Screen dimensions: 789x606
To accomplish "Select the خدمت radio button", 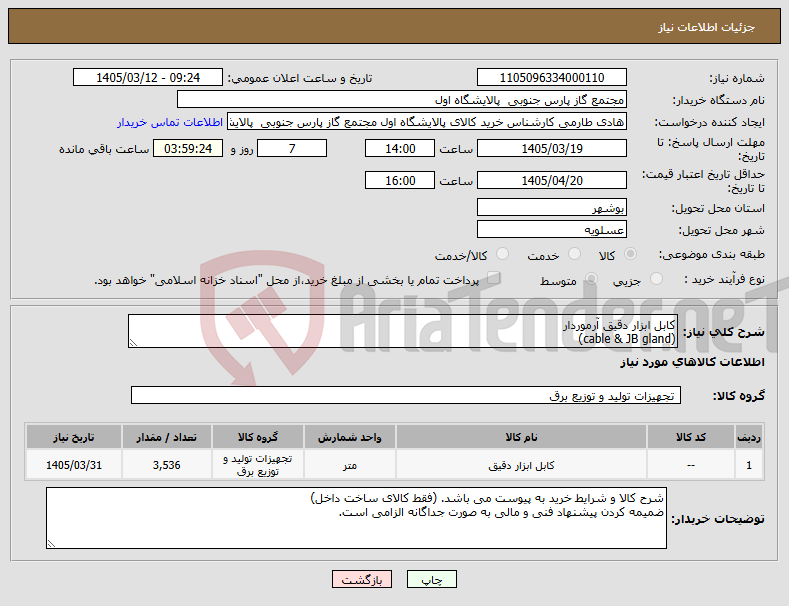I will [574, 254].
